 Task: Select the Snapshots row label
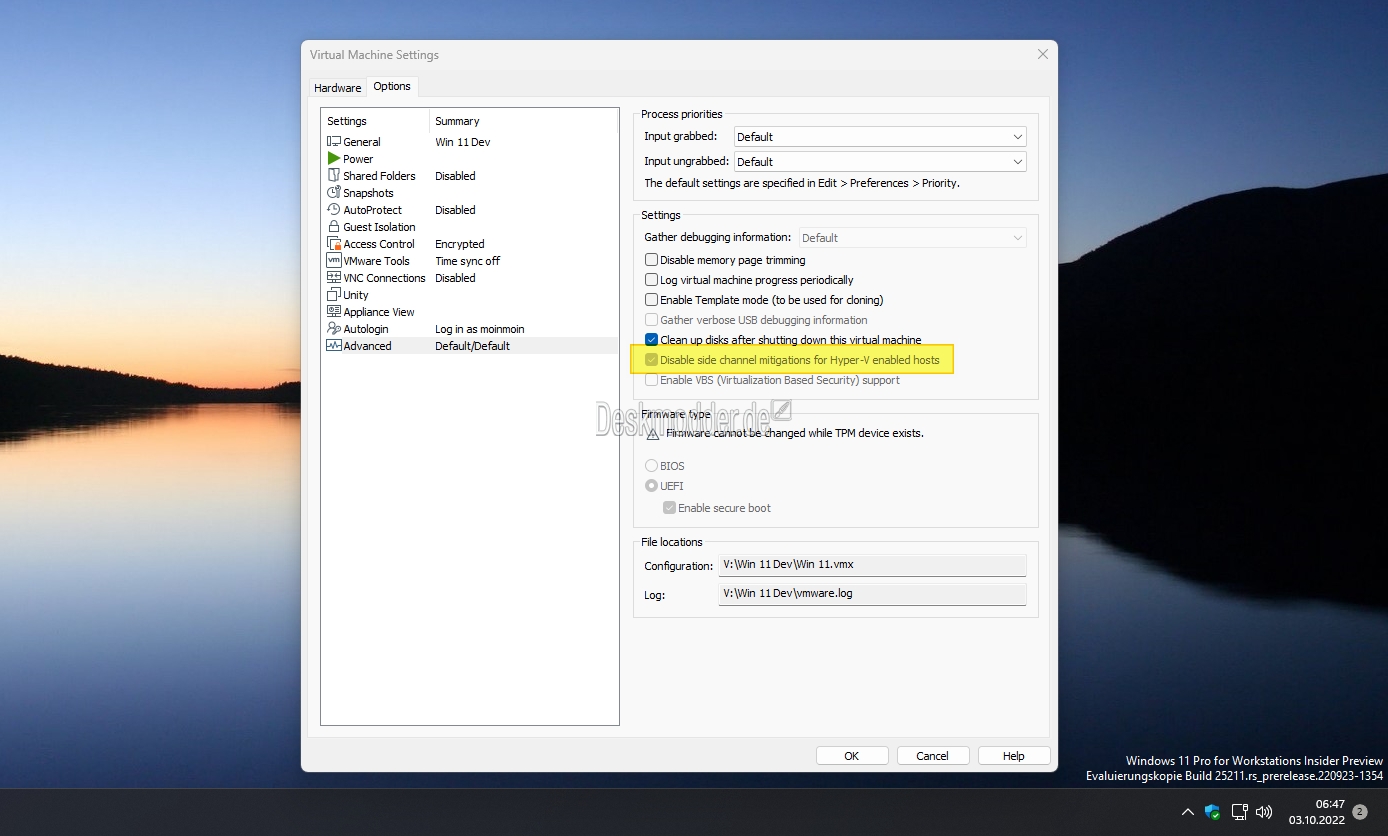(x=369, y=193)
